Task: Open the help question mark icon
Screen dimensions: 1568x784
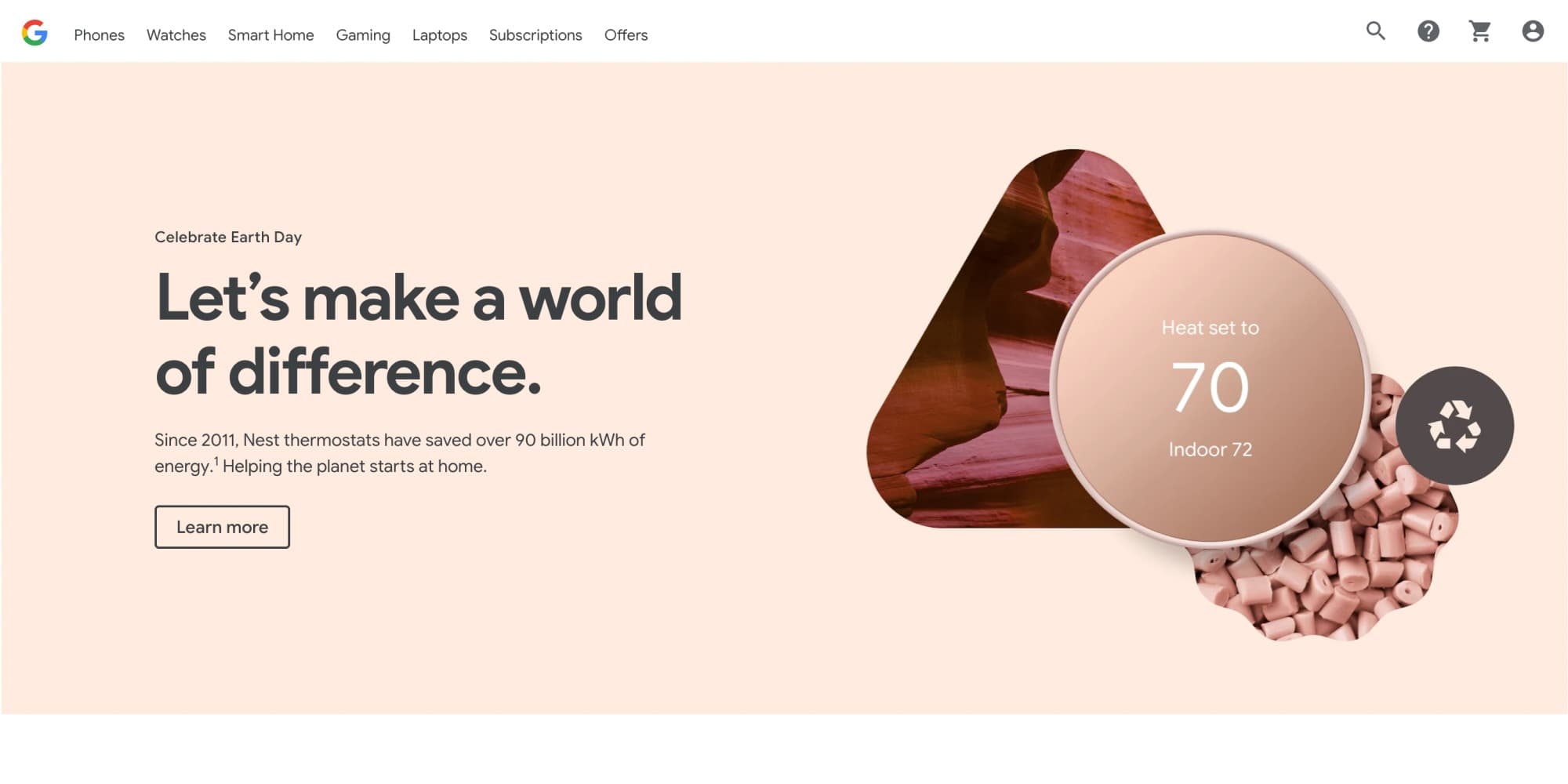Action: [1428, 31]
